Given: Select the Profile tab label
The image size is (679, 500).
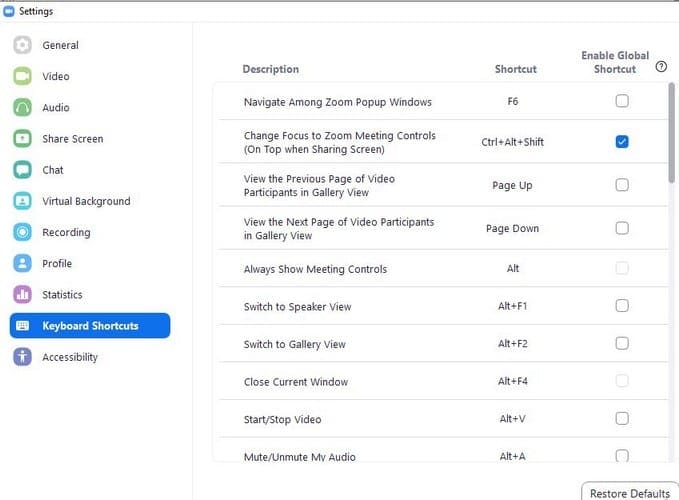Looking at the screenshot, I should click(x=57, y=263).
